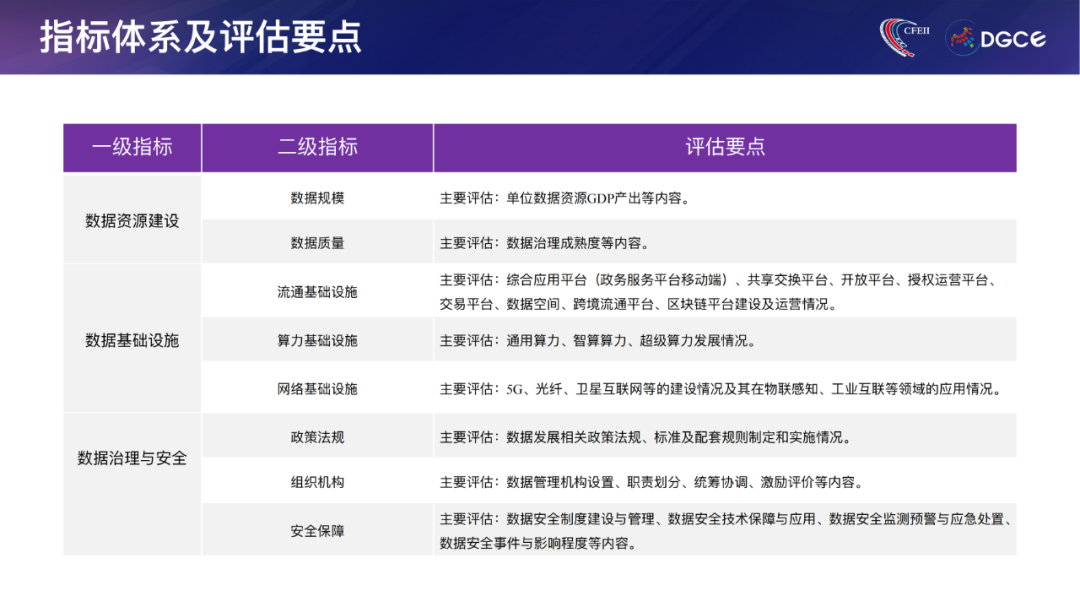Image resolution: width=1080 pixels, height=607 pixels.
Task: Click the 二级指标 column header
Action: (318, 147)
